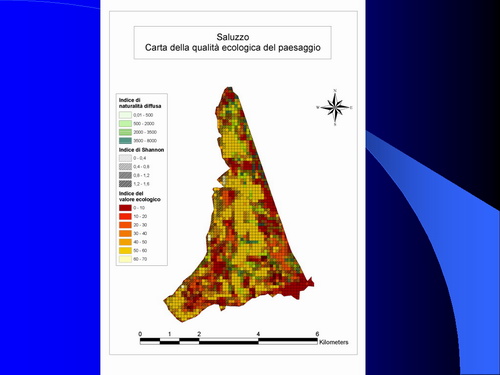Viewport: 500px width, 375px height.
Task: Click the 'Saluzzo' title text
Action: pos(233,37)
